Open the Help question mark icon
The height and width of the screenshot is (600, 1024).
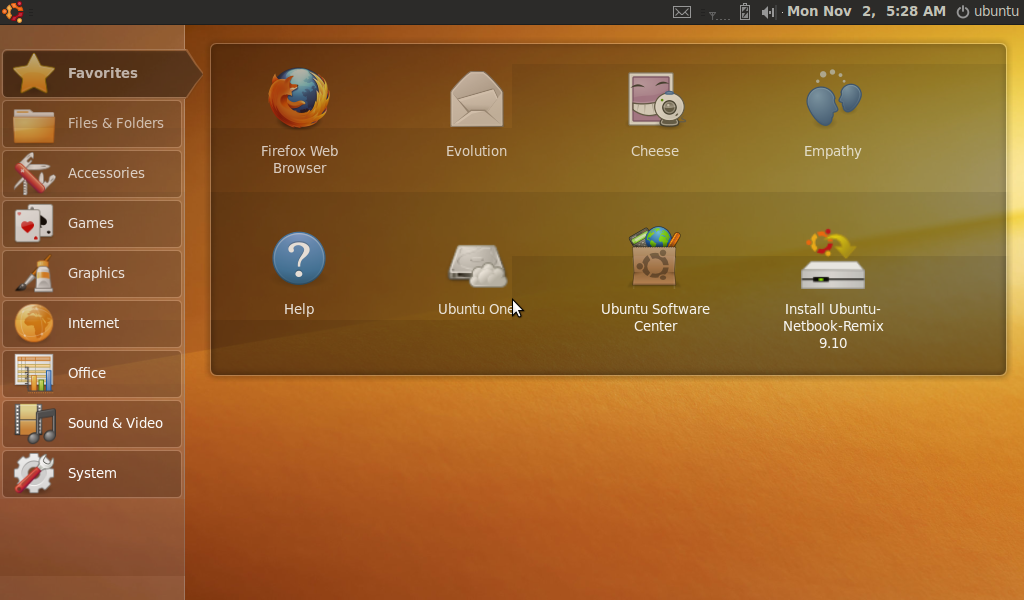click(298, 259)
